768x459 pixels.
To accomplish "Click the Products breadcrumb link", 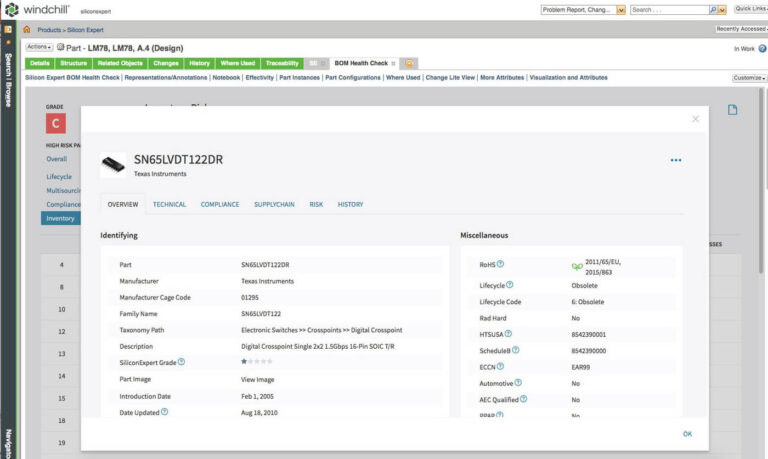I will (x=49, y=30).
